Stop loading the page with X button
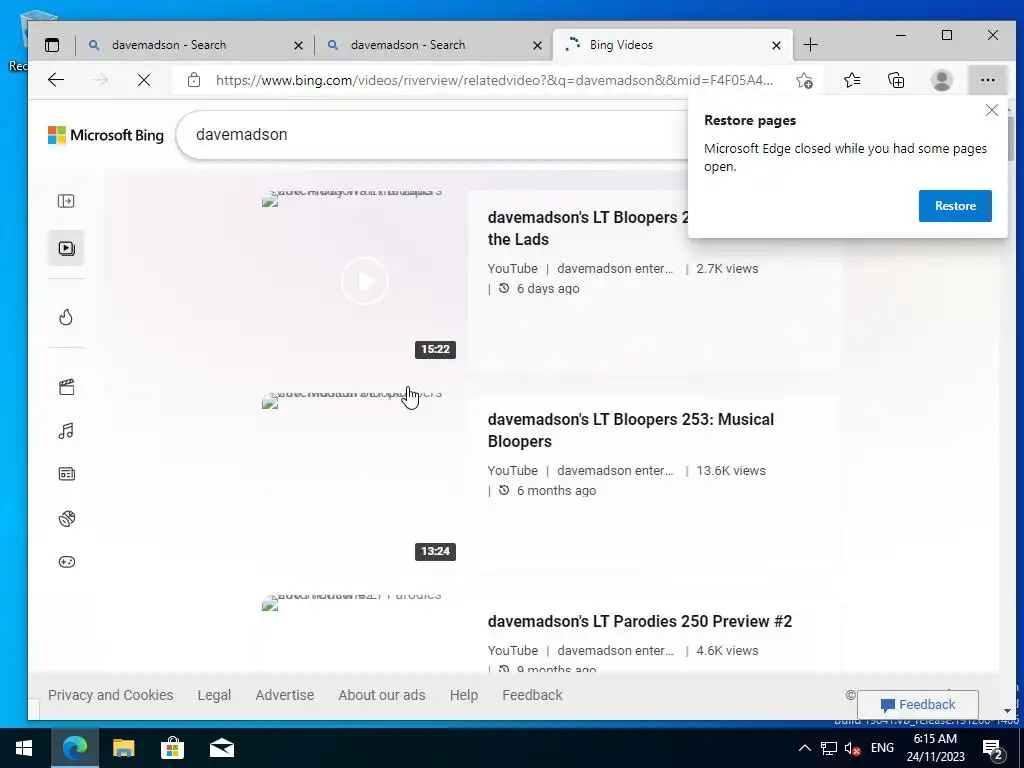The width and height of the screenshot is (1024, 768). tap(144, 80)
